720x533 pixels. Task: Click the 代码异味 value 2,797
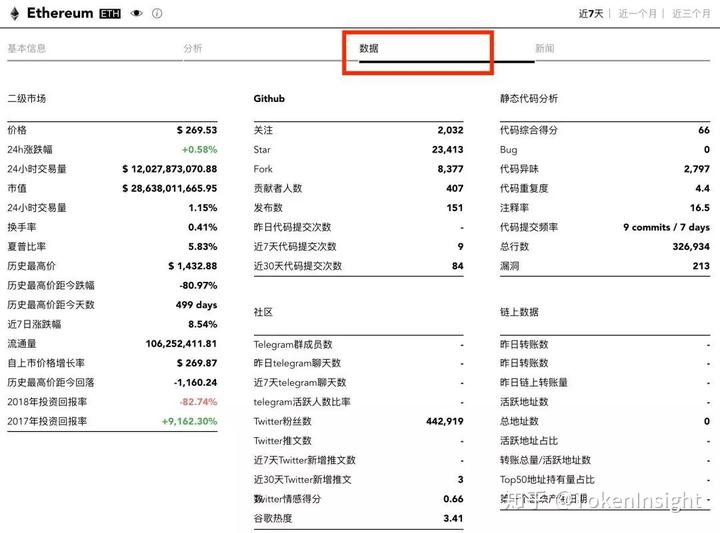(x=697, y=169)
